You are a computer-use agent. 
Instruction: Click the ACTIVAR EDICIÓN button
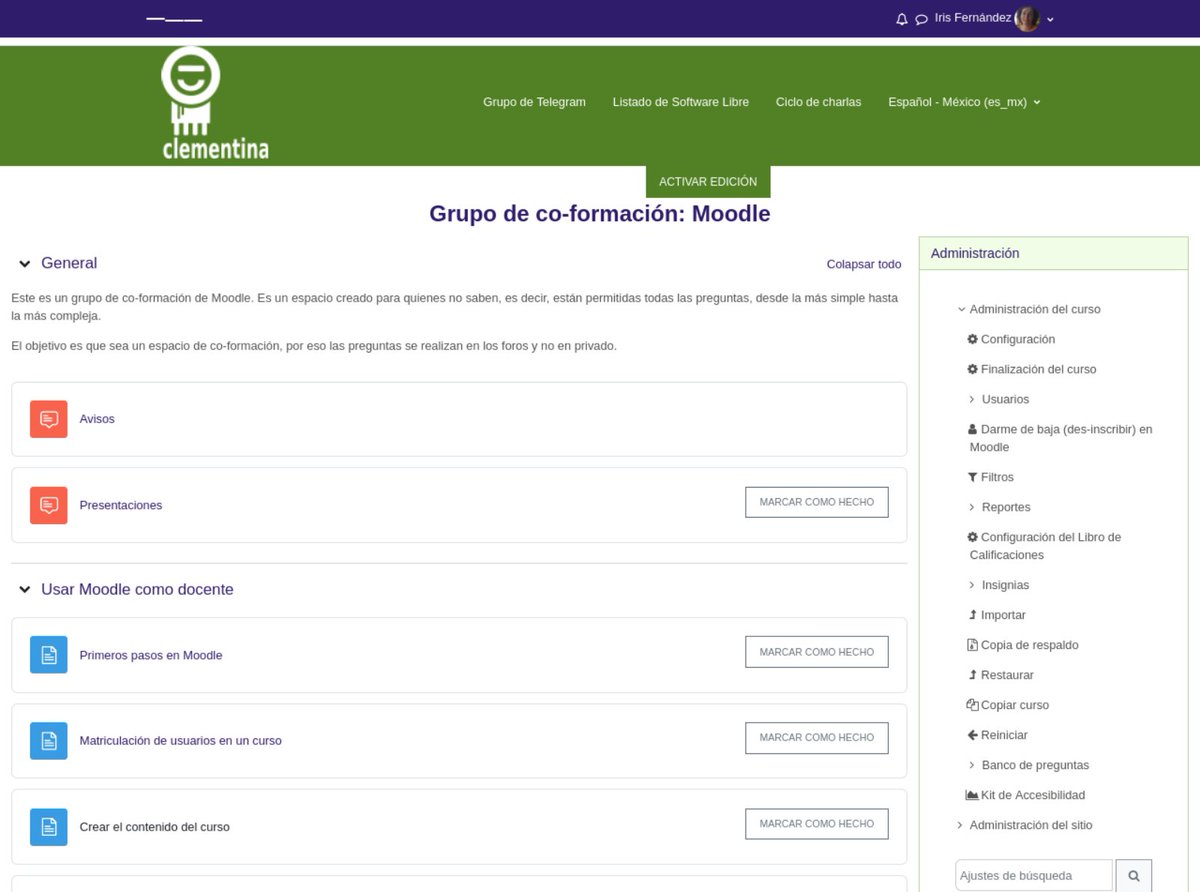(x=708, y=182)
